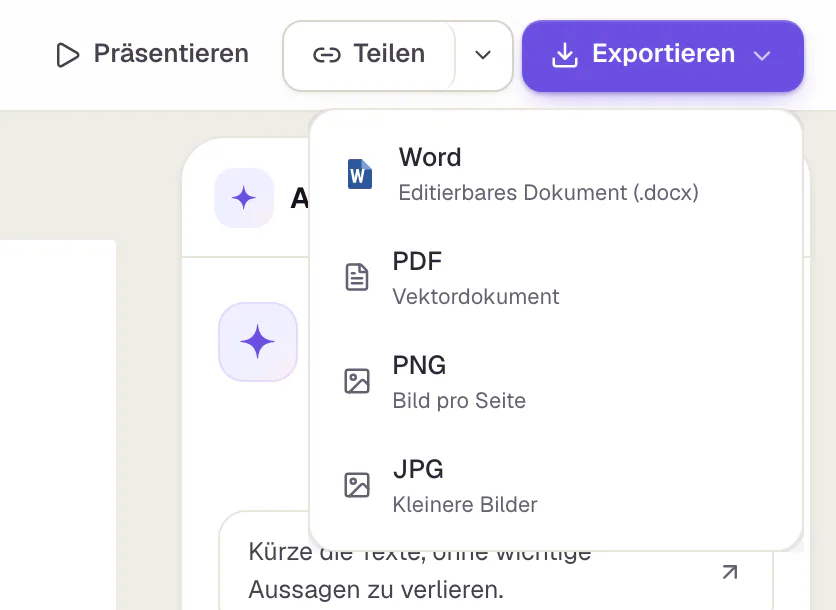Screen dimensions: 836x610
Task: Select PDF Vektordokument export
Action: click(x=556, y=278)
